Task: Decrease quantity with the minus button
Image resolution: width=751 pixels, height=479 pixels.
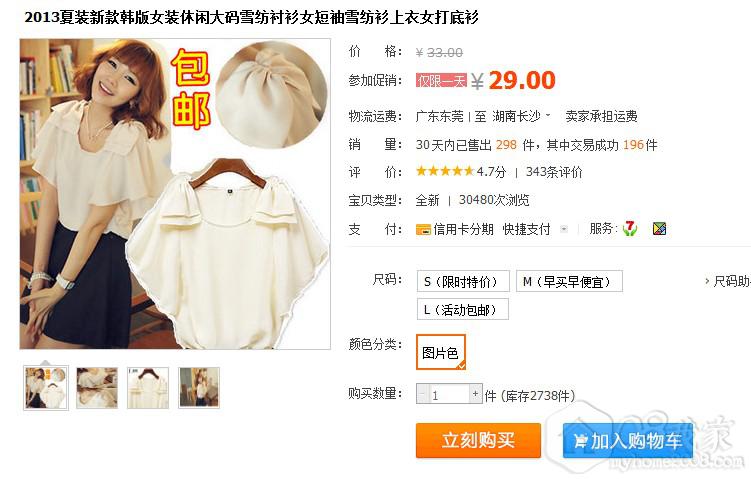Action: pyautogui.click(x=422, y=394)
